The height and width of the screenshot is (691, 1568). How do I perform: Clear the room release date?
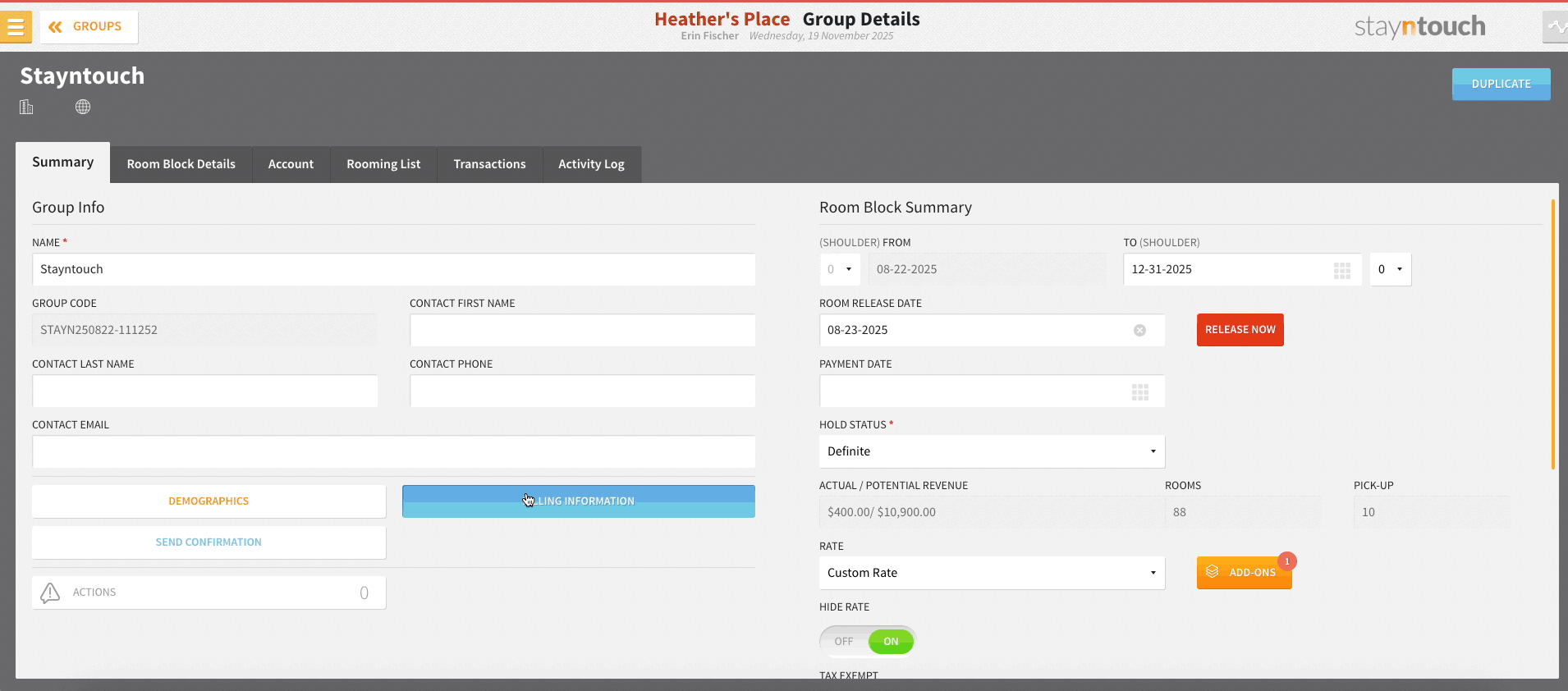coord(1139,331)
